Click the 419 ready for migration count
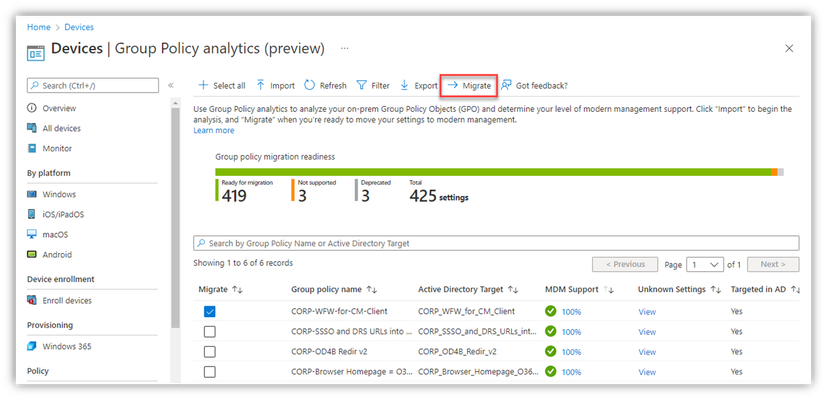Image resolution: width=827 pixels, height=400 pixels. (234, 196)
